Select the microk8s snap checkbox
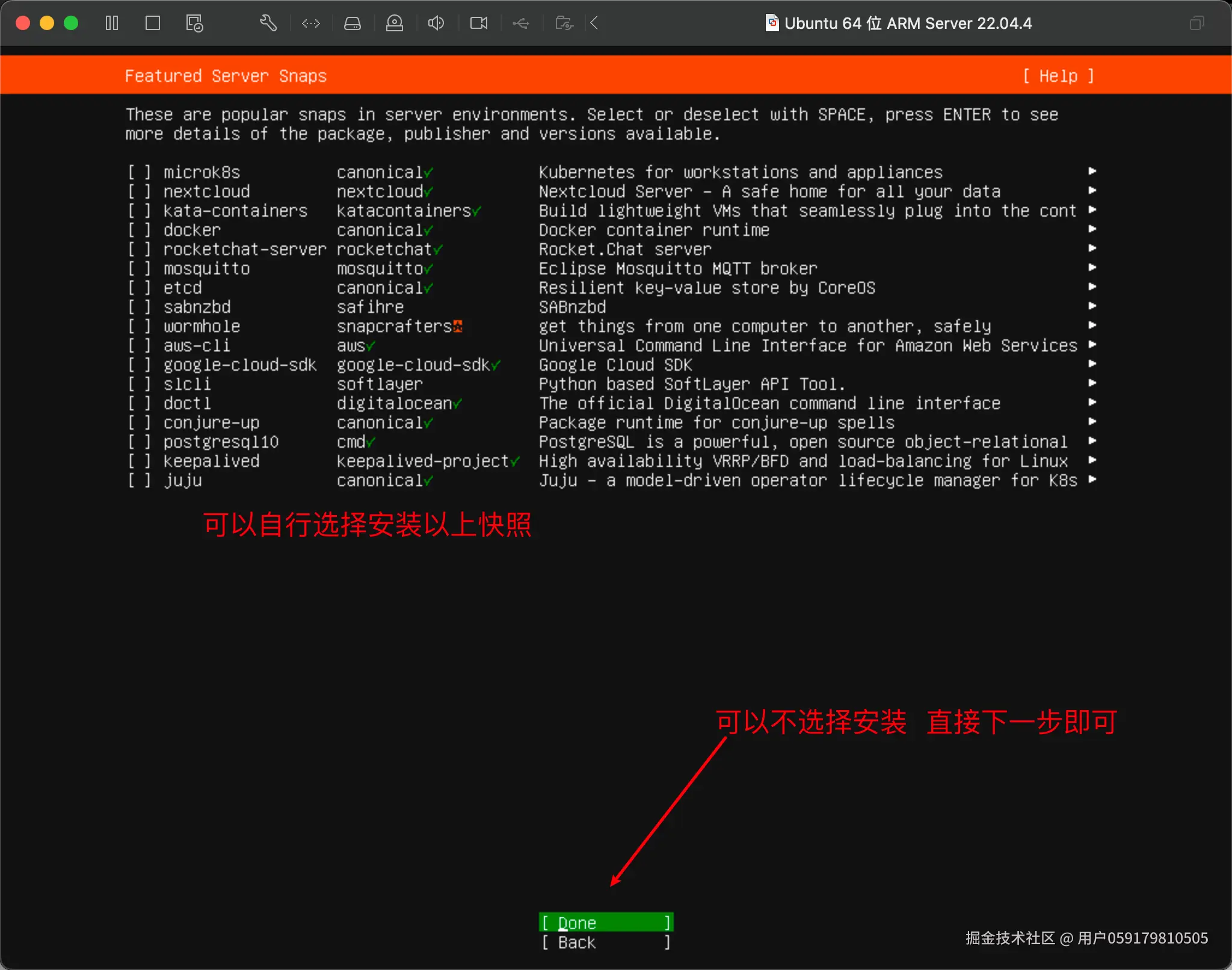Screen dimensions: 1232x970 coord(139,173)
